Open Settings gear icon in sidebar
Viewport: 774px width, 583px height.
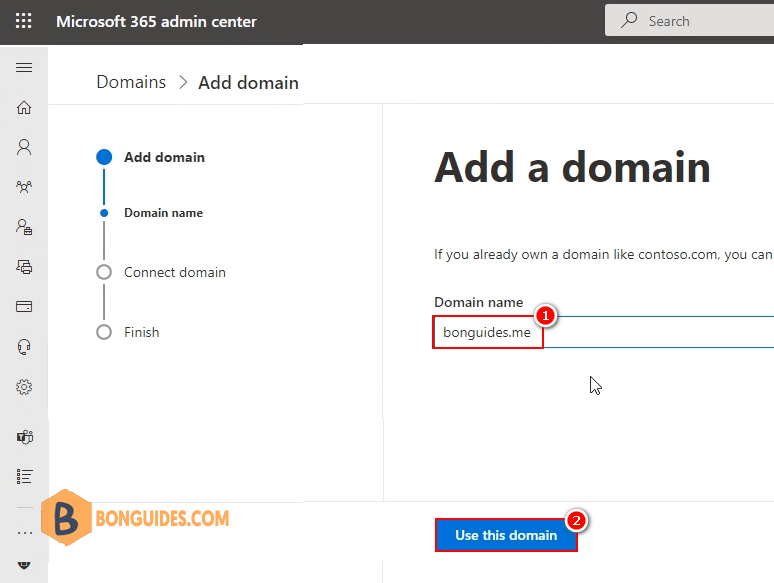click(24, 387)
